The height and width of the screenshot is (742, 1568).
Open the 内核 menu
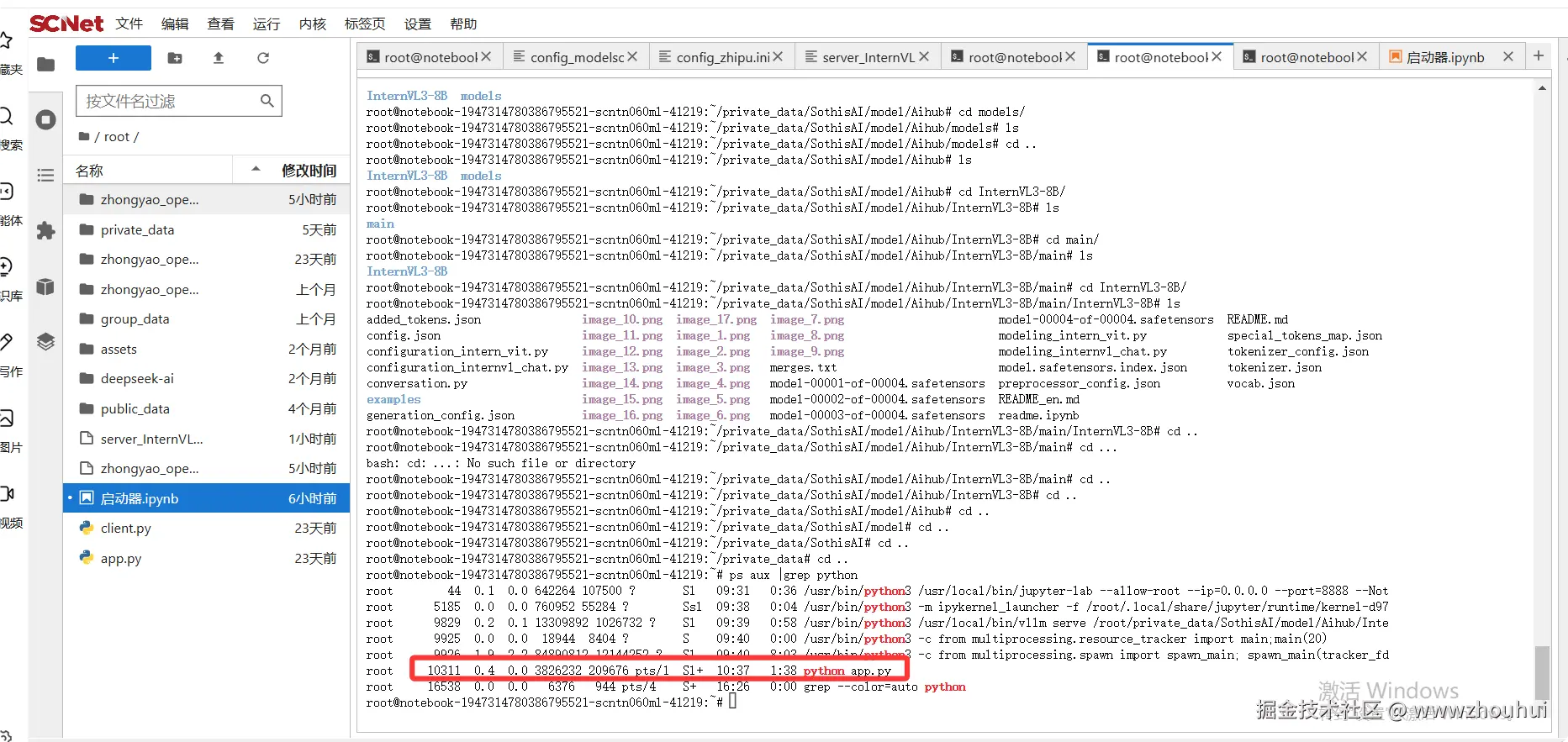[313, 24]
